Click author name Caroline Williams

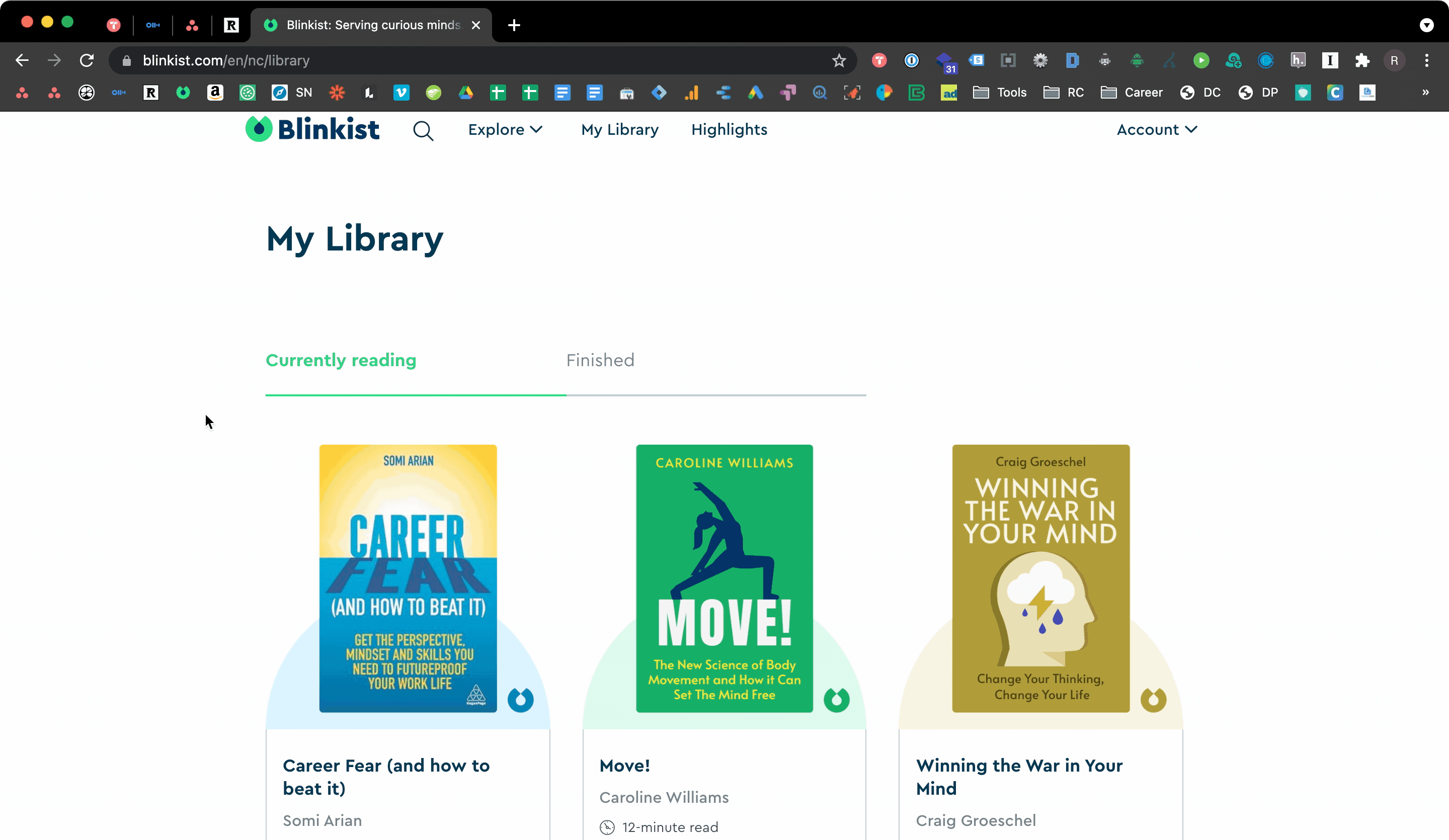click(664, 797)
